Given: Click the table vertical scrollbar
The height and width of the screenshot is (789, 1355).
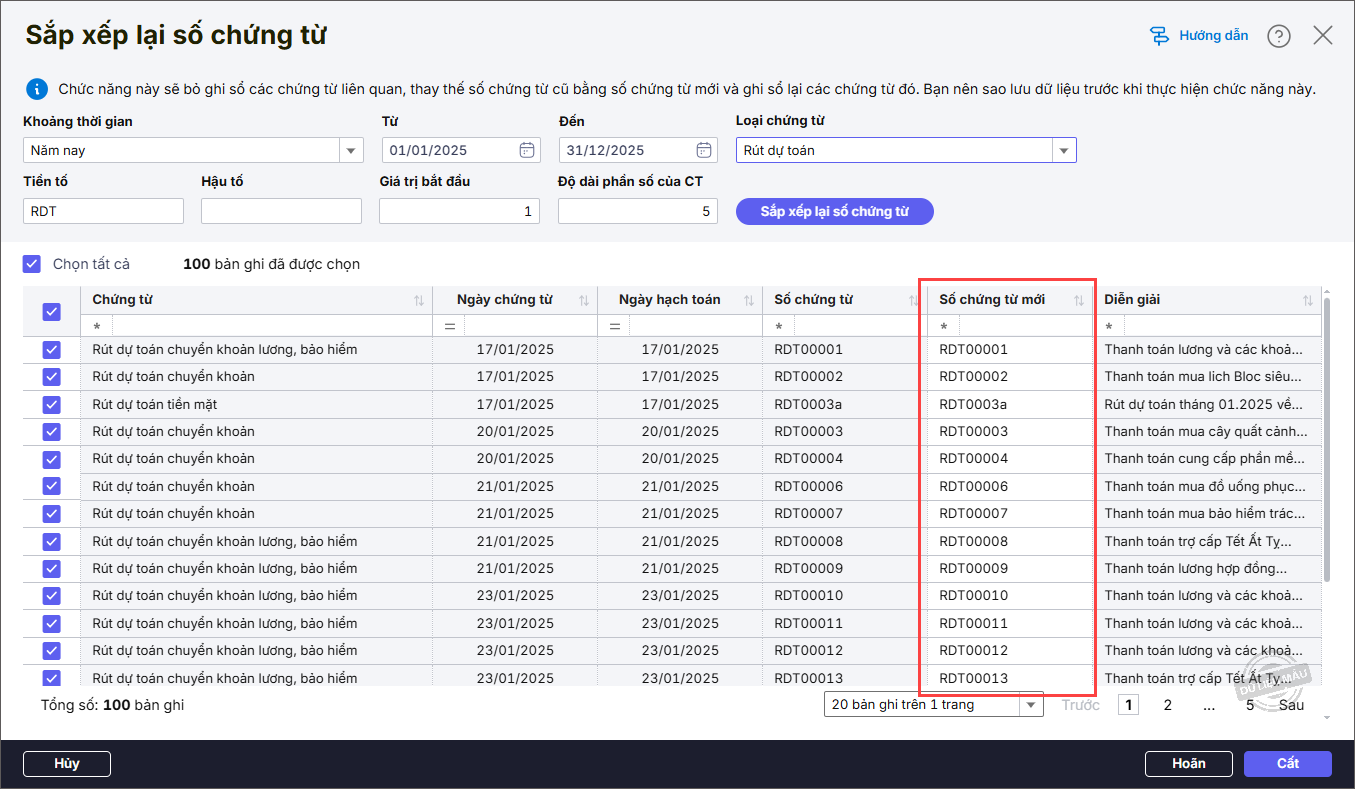Looking at the screenshot, I should 1327,440.
